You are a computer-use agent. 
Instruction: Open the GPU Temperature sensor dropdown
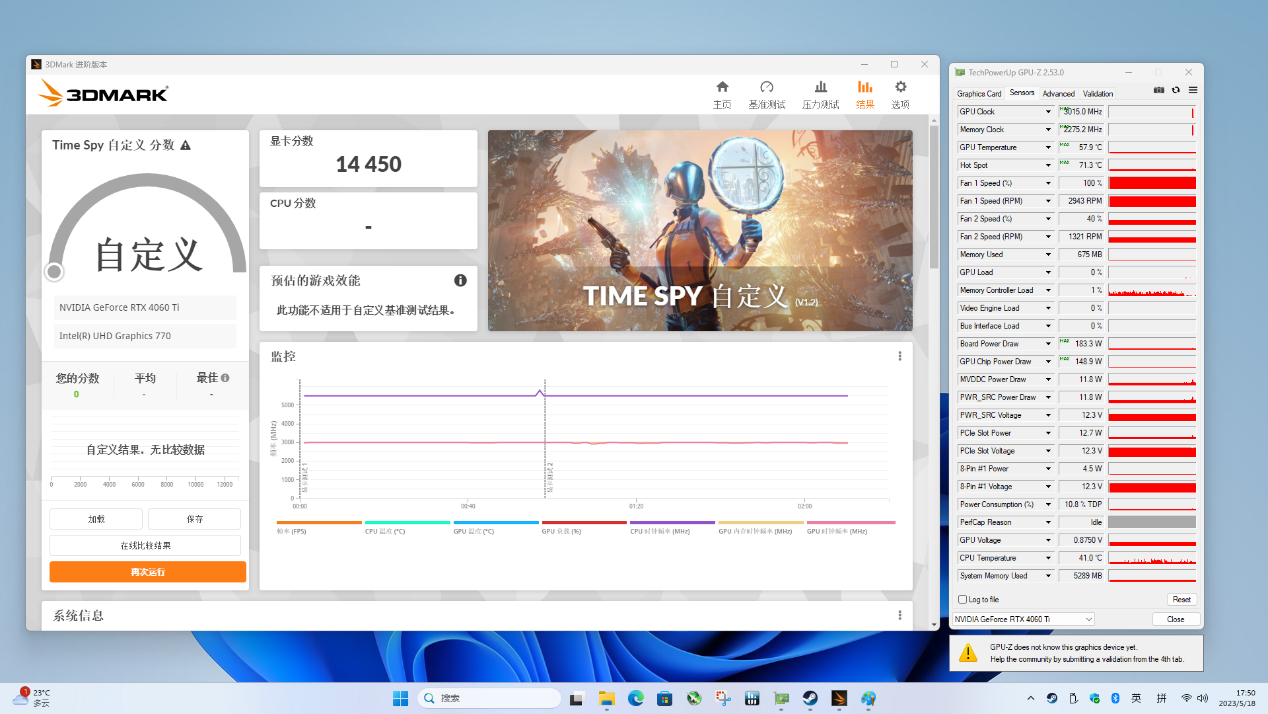(x=1048, y=148)
